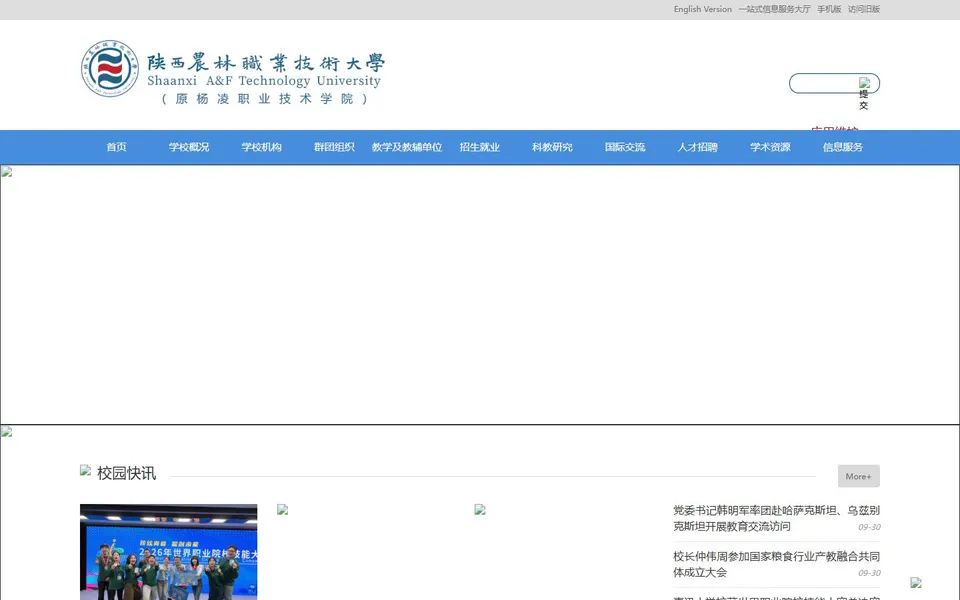The height and width of the screenshot is (600, 960).
Task: Open the 学术资源 menu
Action: (x=770, y=147)
